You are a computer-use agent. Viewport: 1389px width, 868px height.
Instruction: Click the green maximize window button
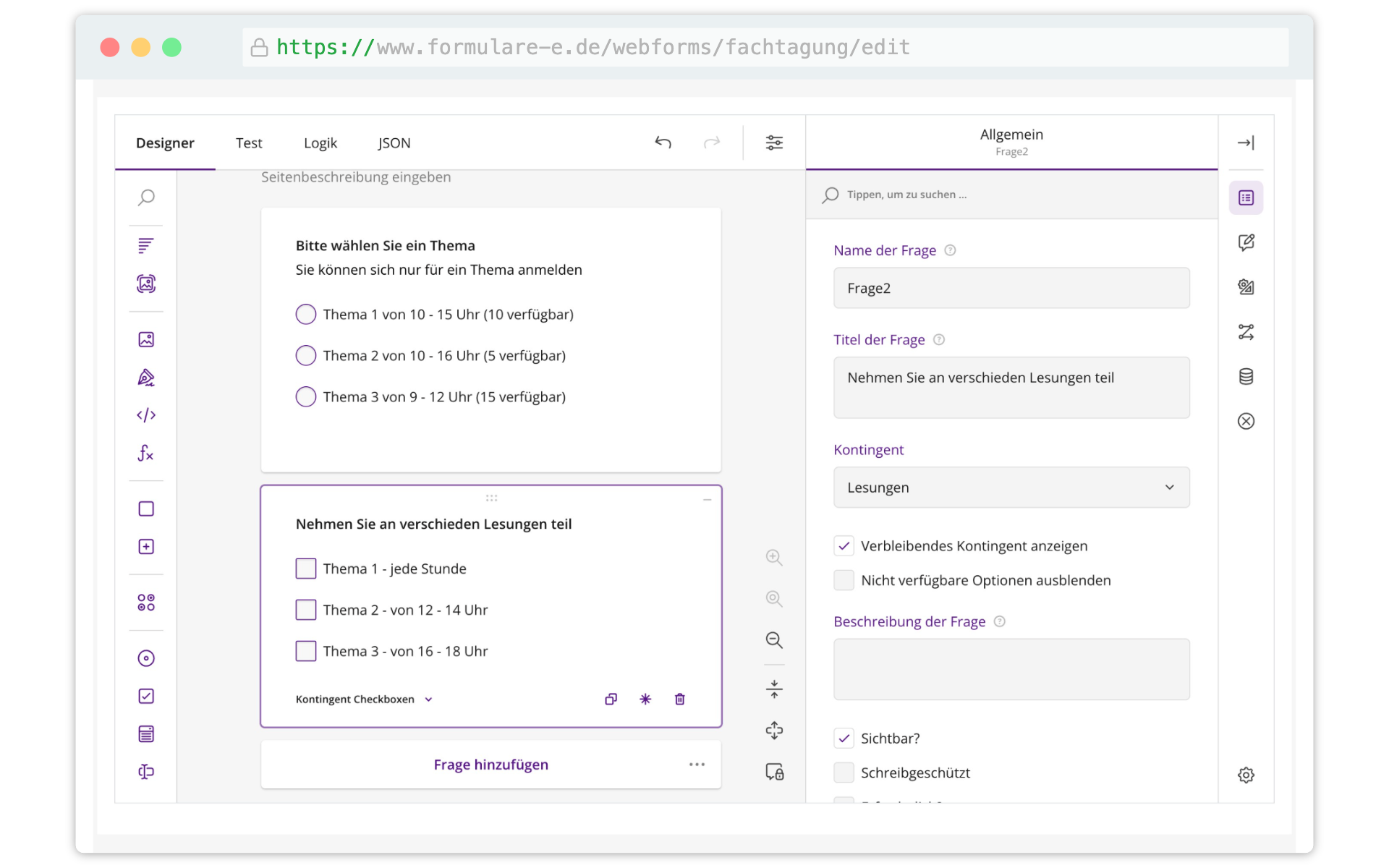(171, 48)
